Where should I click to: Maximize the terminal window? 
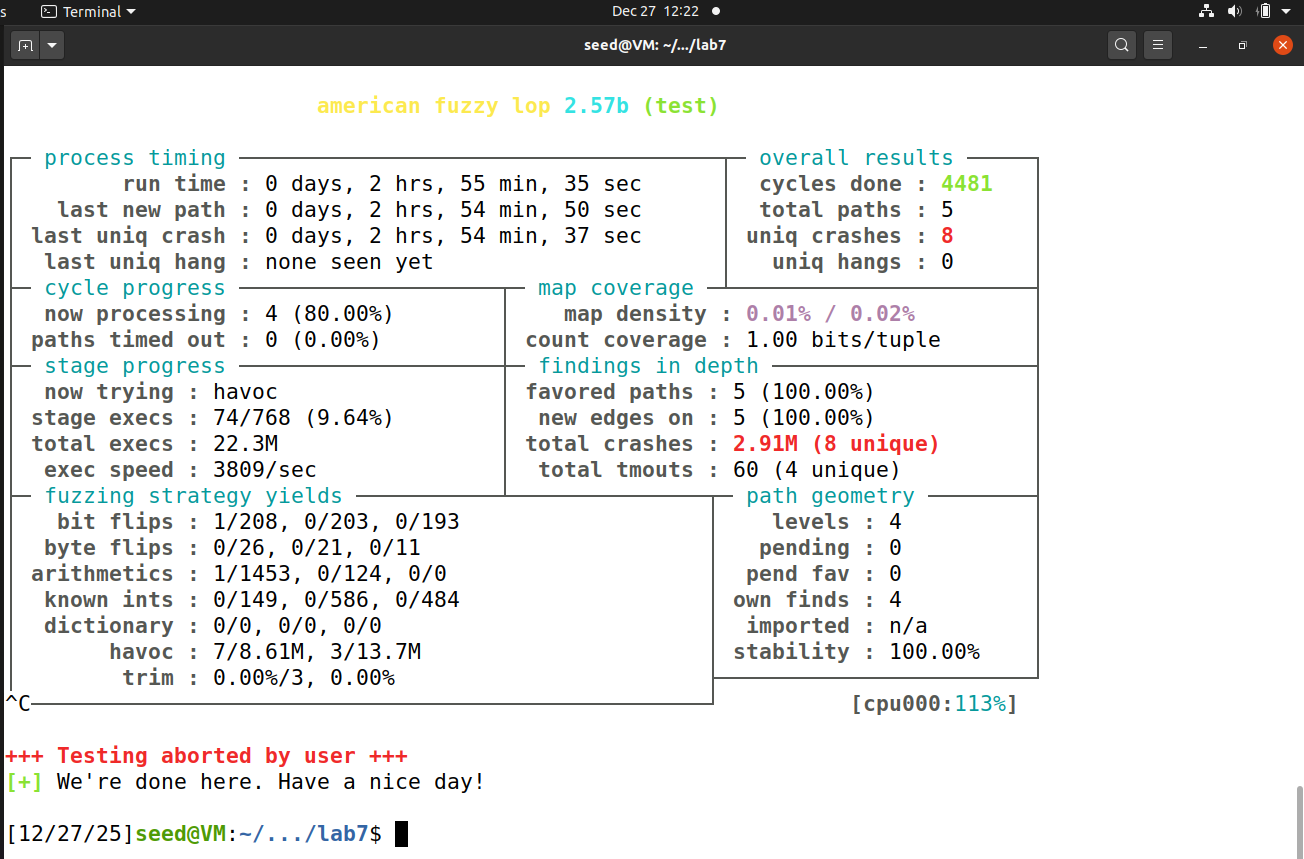tap(1243, 45)
